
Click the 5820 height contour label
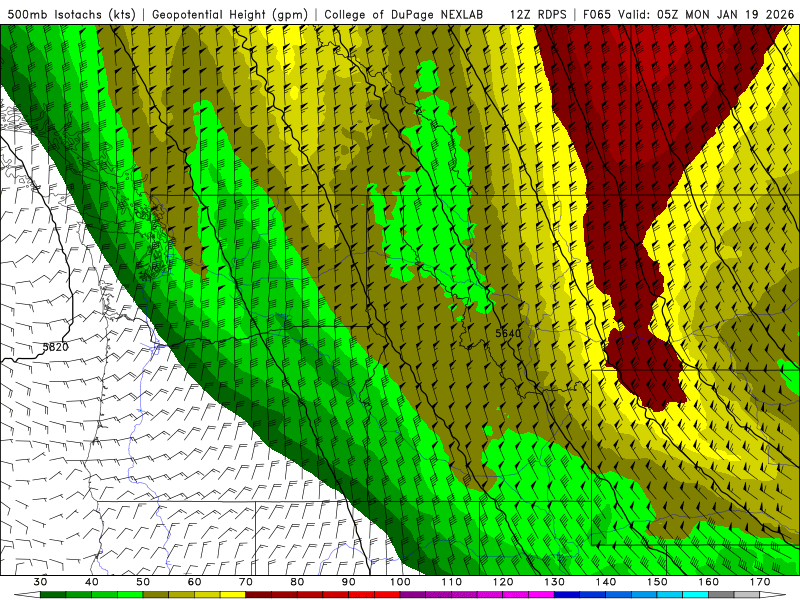[55, 347]
